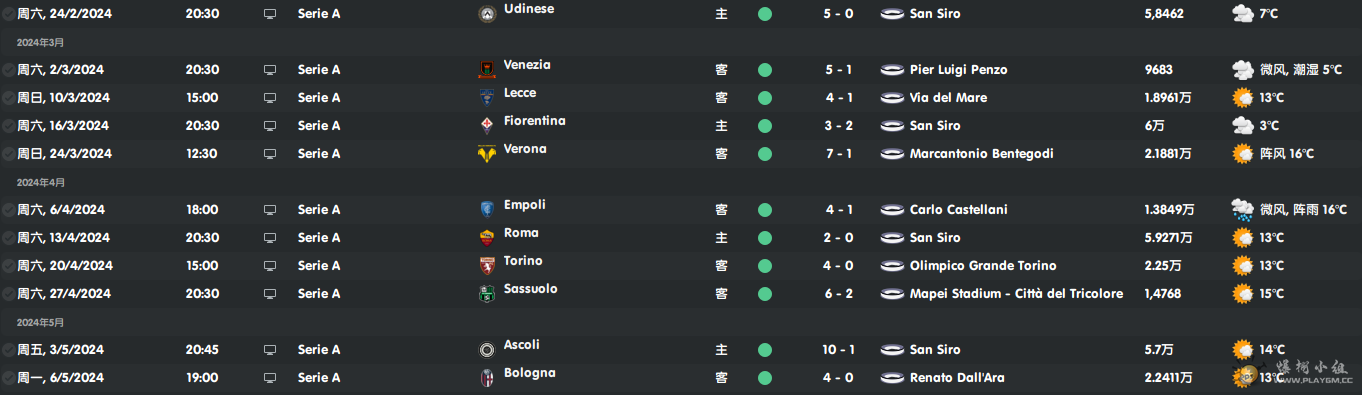1362x395 pixels.
Task: Open the 10 - 1 Ascoli match result
Action: (x=838, y=350)
